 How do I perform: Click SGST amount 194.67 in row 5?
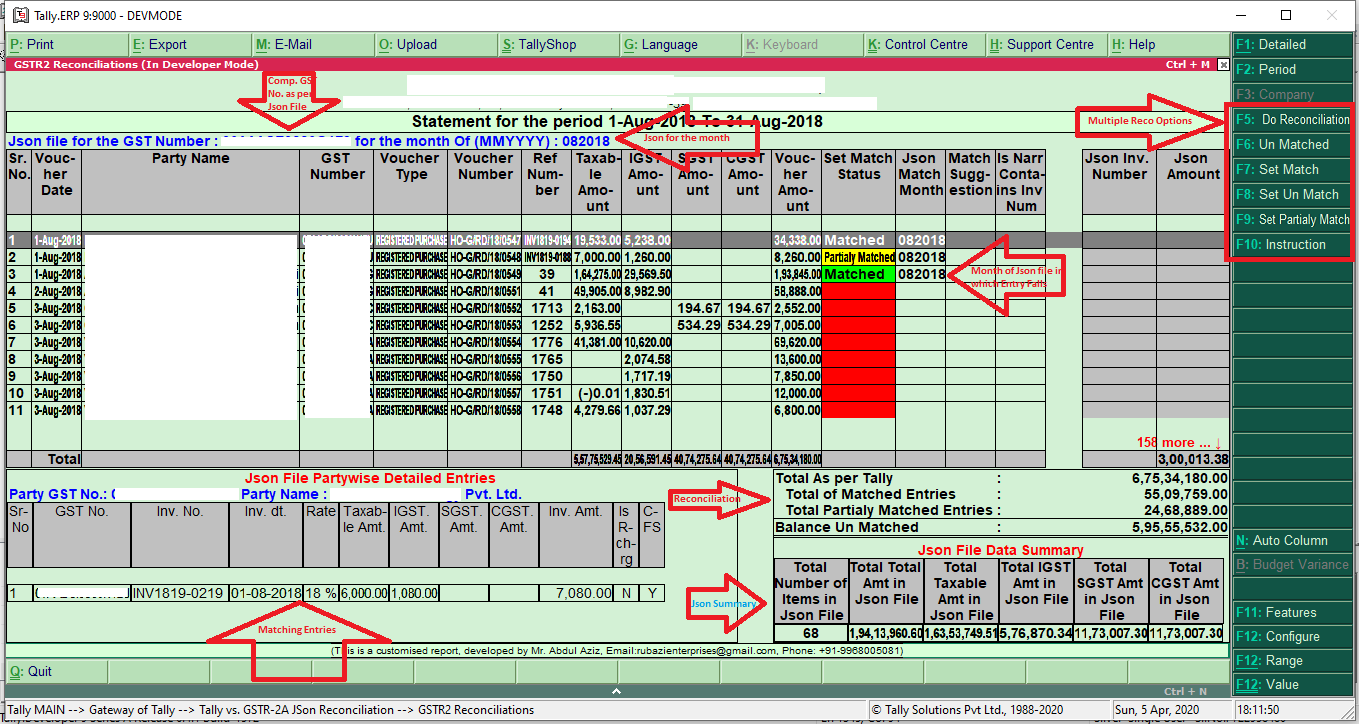click(699, 308)
